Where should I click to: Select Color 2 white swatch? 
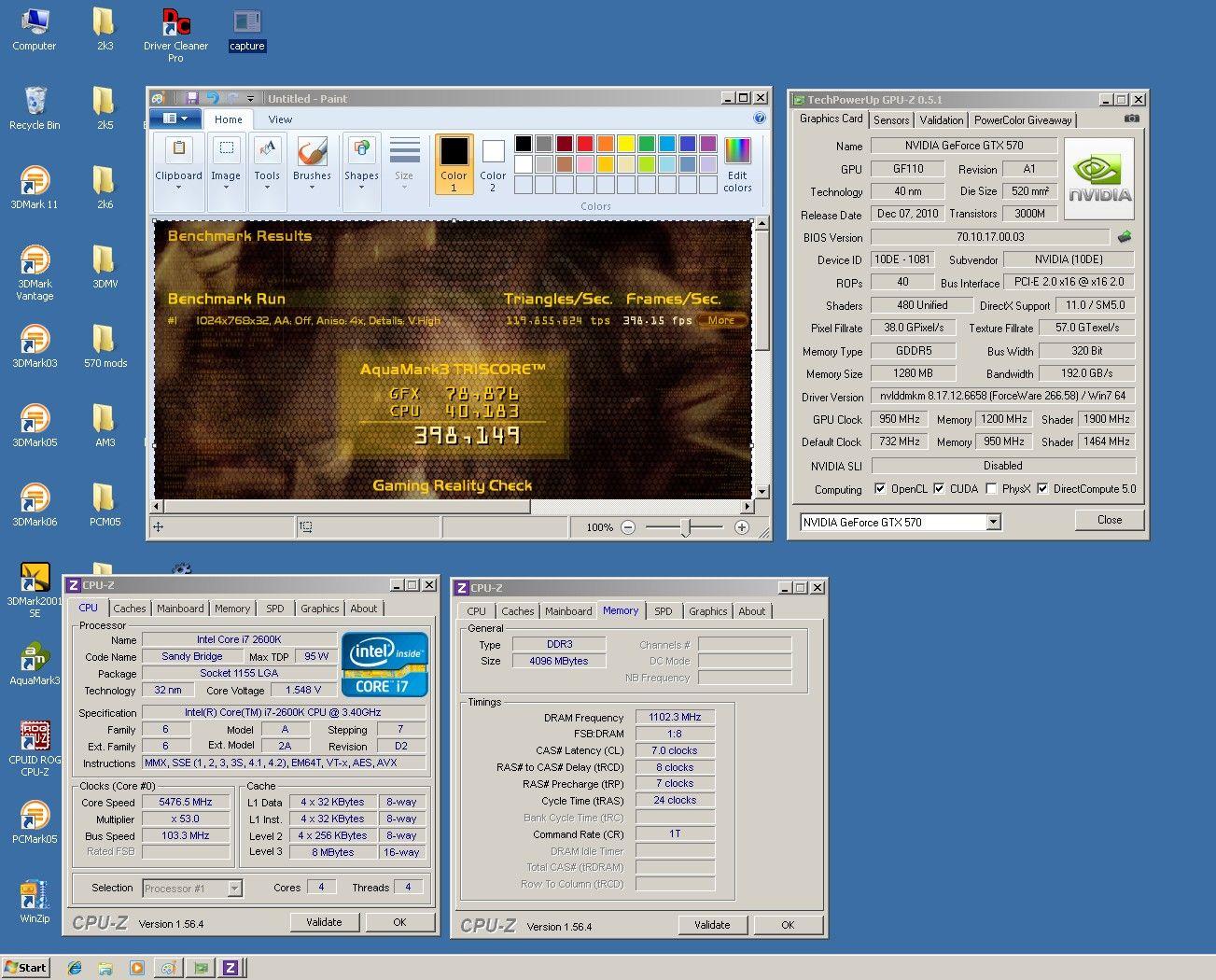point(493,165)
